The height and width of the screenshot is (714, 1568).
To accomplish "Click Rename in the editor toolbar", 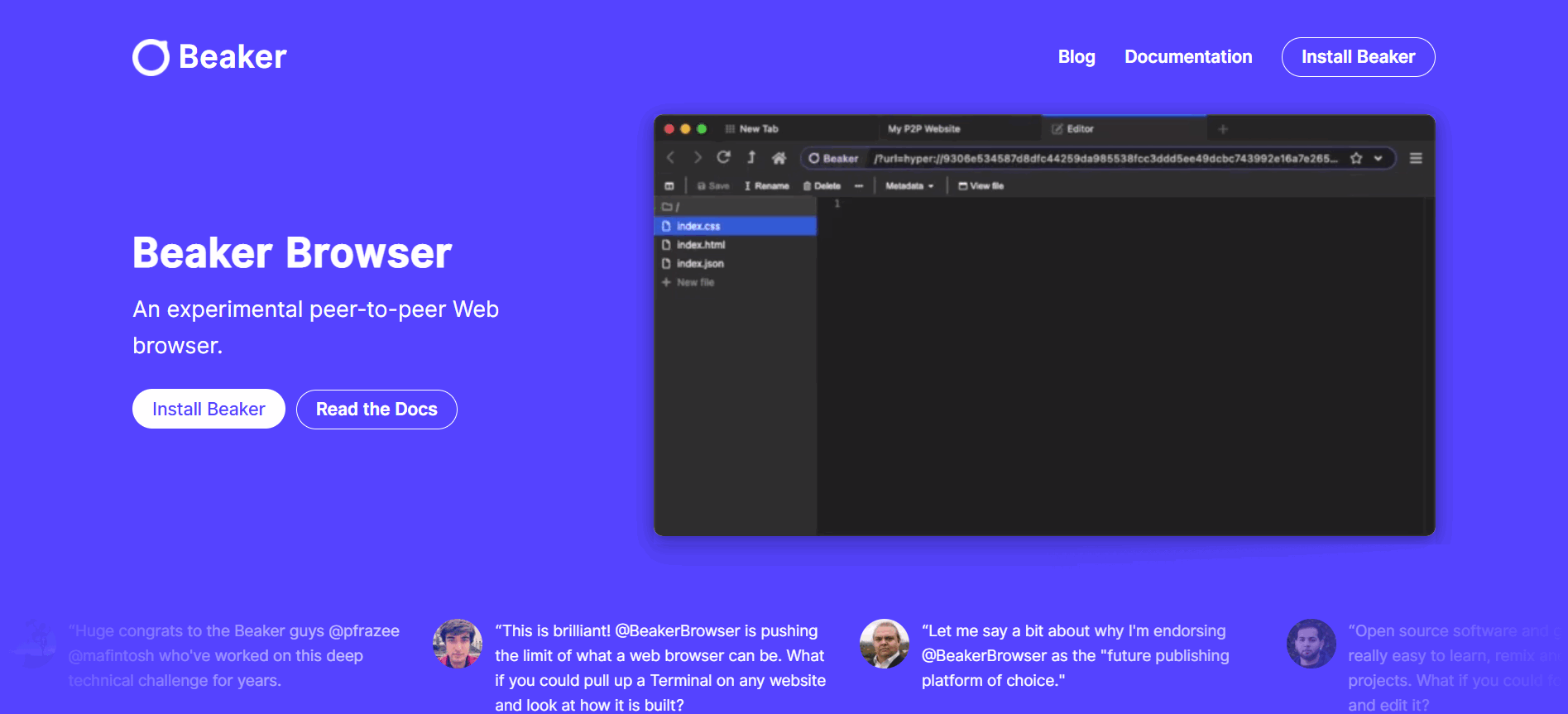I will coord(766,186).
